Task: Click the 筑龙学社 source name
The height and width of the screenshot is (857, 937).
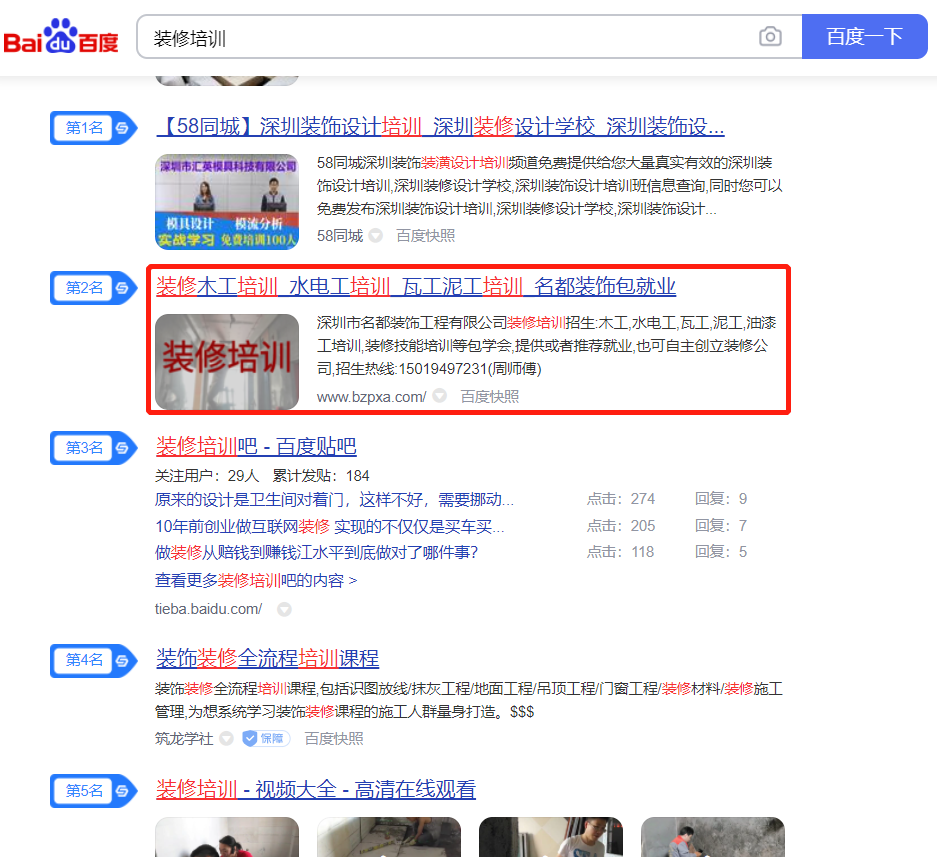Action: 184,739
